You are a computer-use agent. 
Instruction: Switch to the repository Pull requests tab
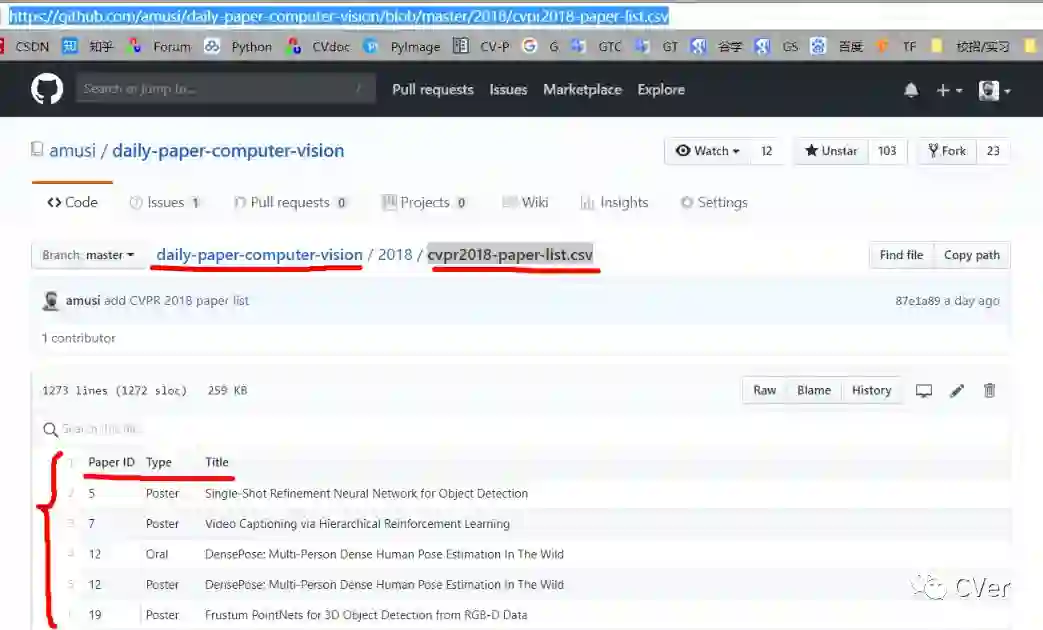tap(289, 202)
